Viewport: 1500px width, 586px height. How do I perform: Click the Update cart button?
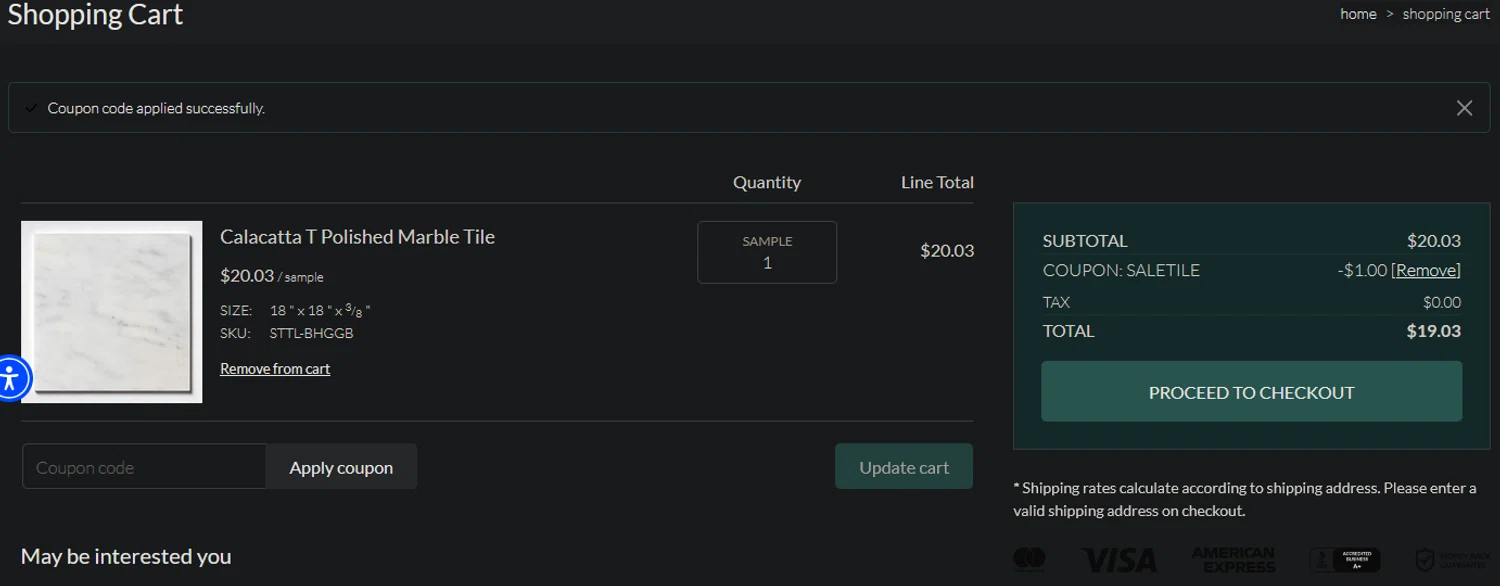click(x=904, y=467)
